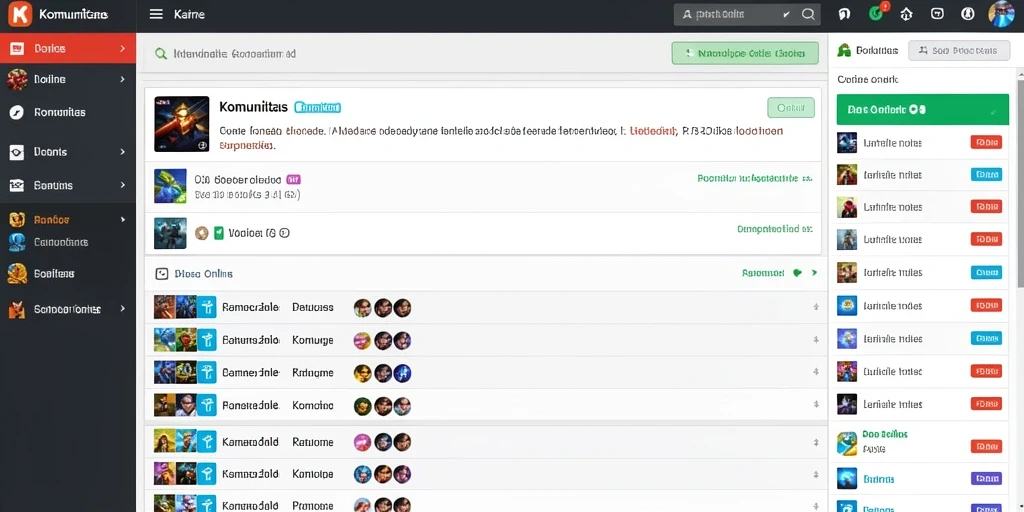Click the square face icon beside Dloso Onlins

(161, 274)
